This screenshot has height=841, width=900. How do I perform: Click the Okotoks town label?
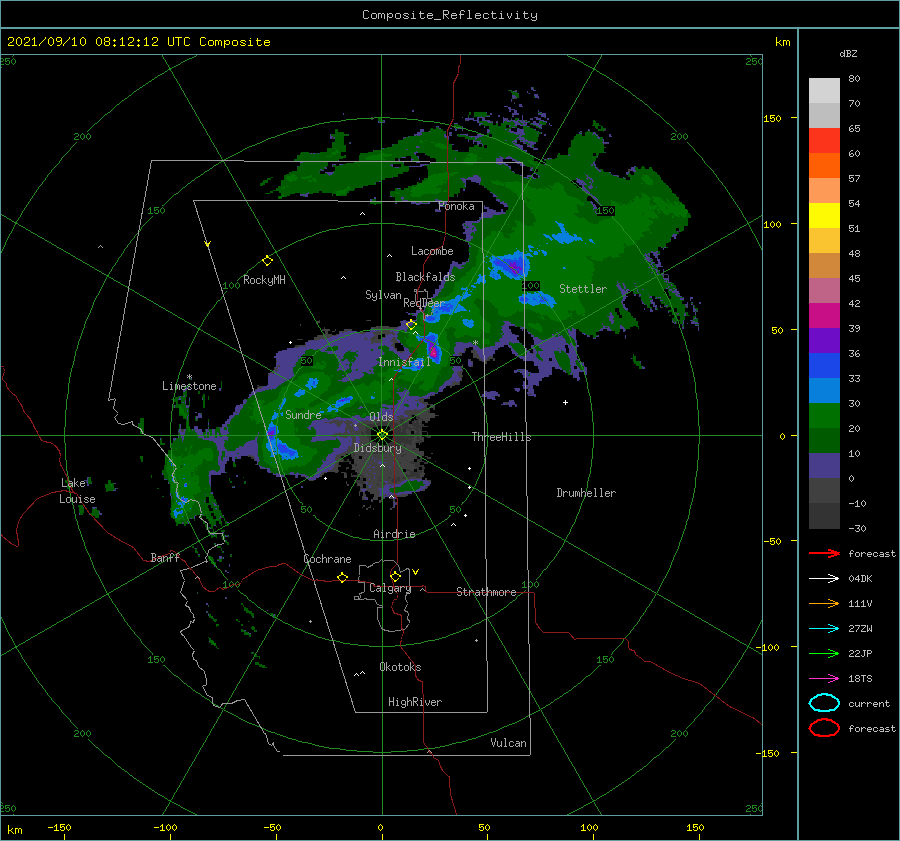tap(400, 667)
